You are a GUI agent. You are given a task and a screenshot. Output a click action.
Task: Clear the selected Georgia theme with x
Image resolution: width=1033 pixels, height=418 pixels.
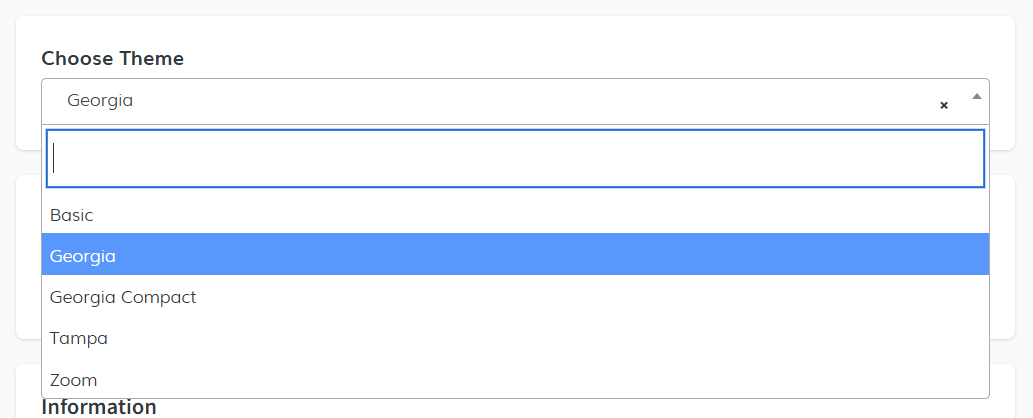[943, 105]
